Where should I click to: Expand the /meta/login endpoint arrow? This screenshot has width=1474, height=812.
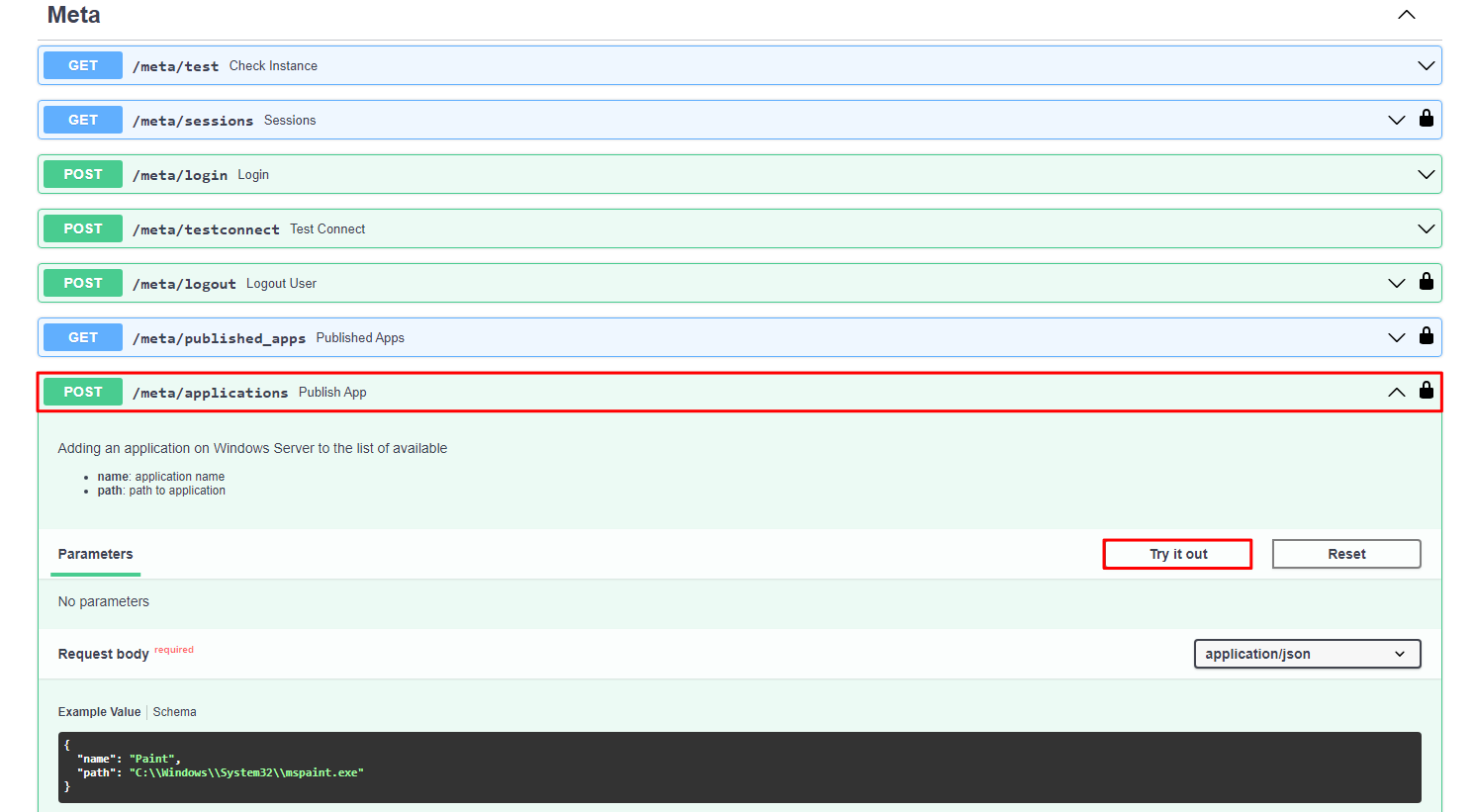click(1426, 175)
